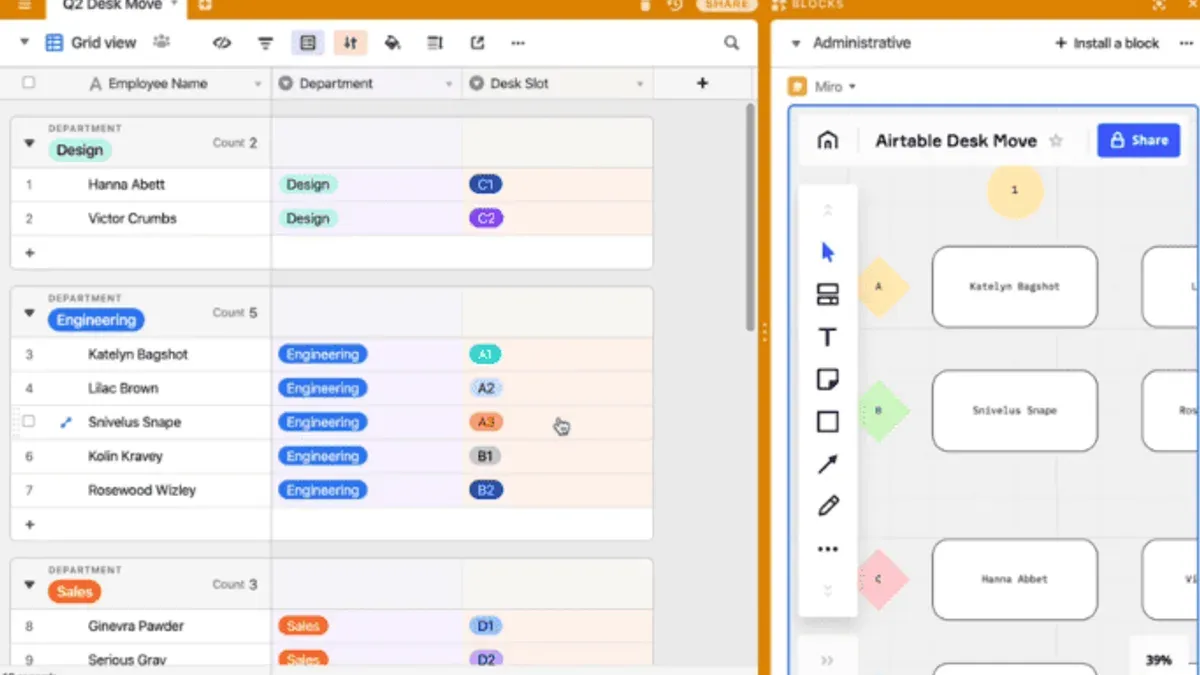The width and height of the screenshot is (1200, 675).
Task: Select the Miro templates tool
Action: [x=828, y=295]
